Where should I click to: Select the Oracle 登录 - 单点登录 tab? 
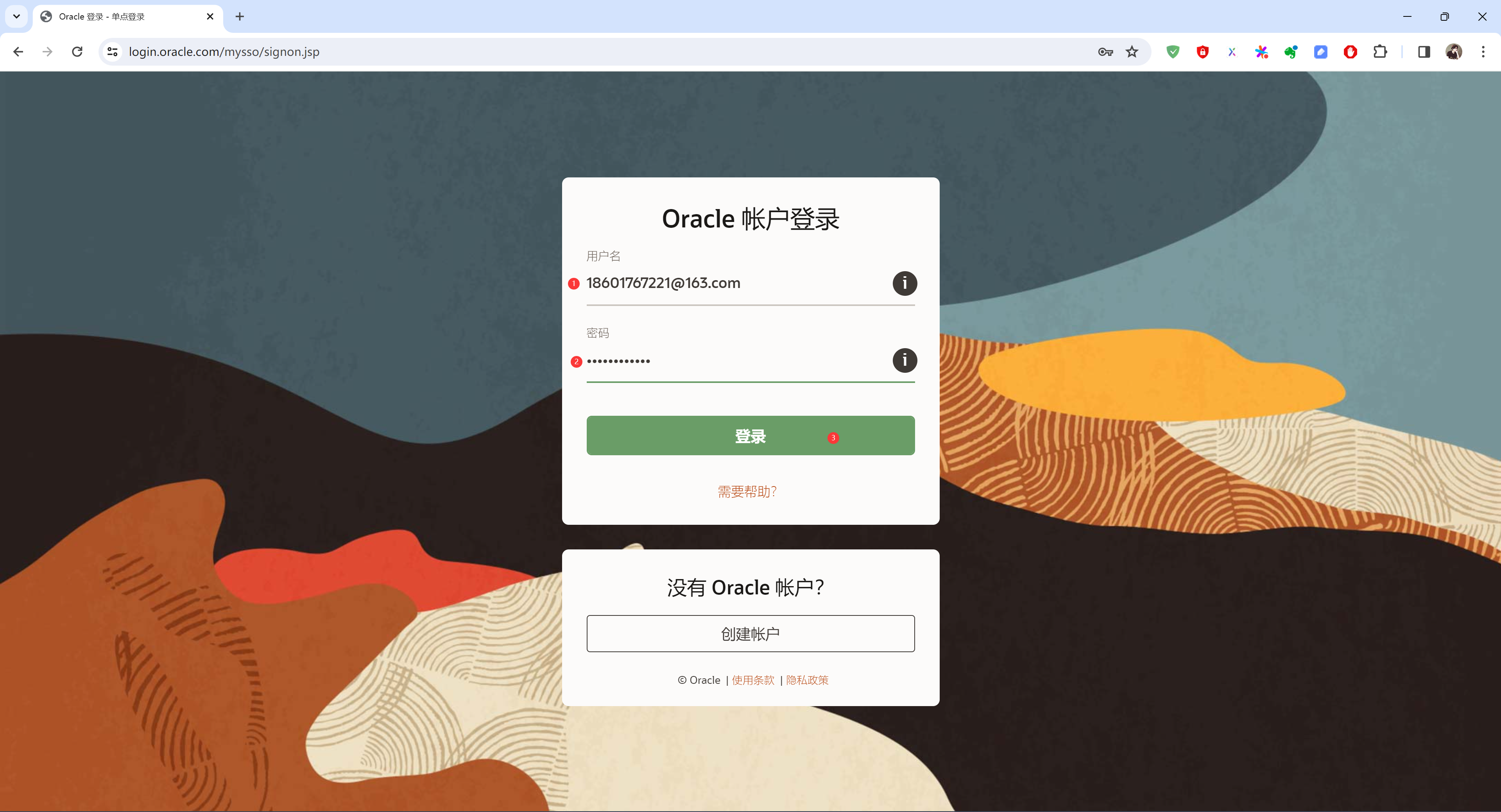pos(128,18)
